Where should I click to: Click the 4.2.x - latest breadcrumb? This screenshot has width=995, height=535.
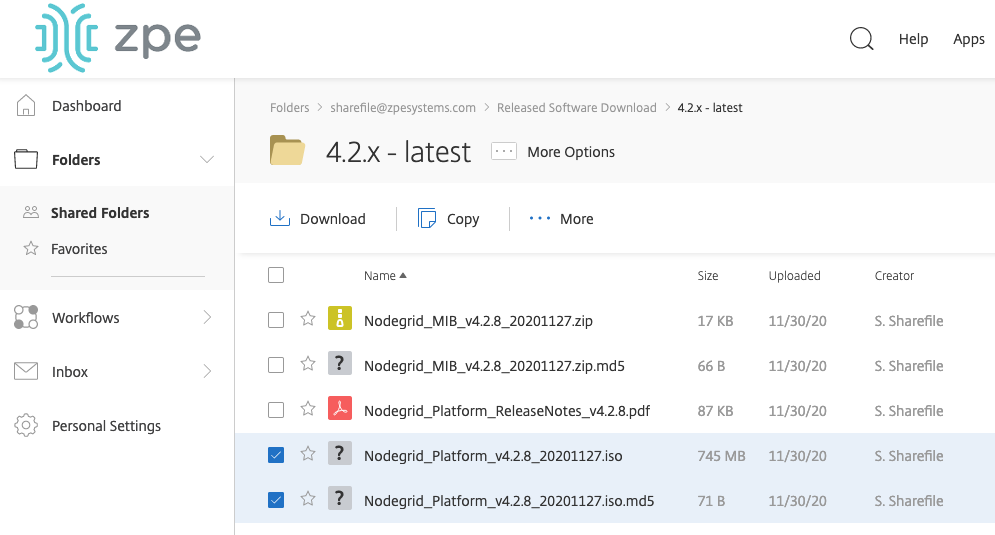709,108
